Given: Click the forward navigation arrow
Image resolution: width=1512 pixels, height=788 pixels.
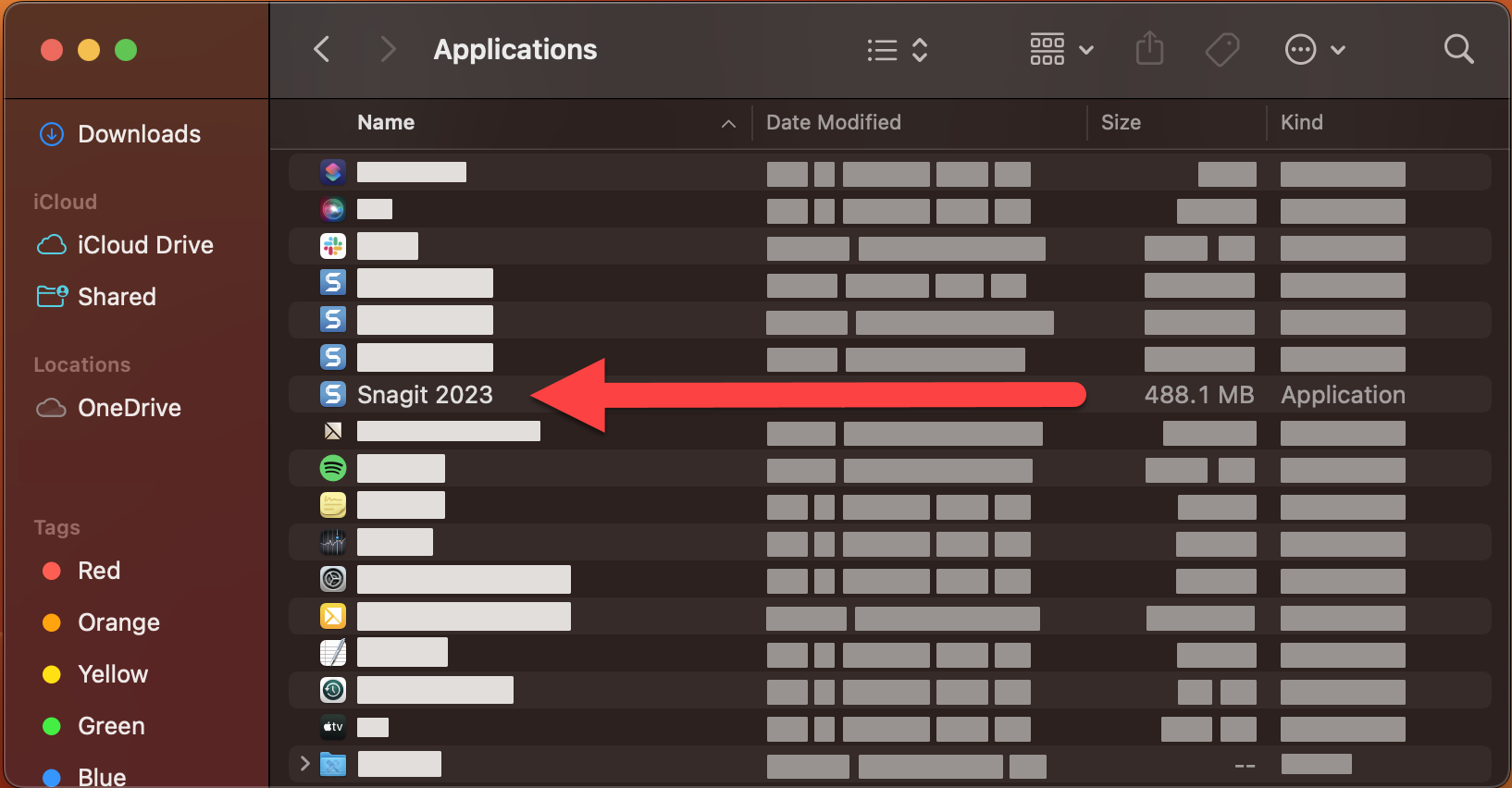Looking at the screenshot, I should point(388,49).
